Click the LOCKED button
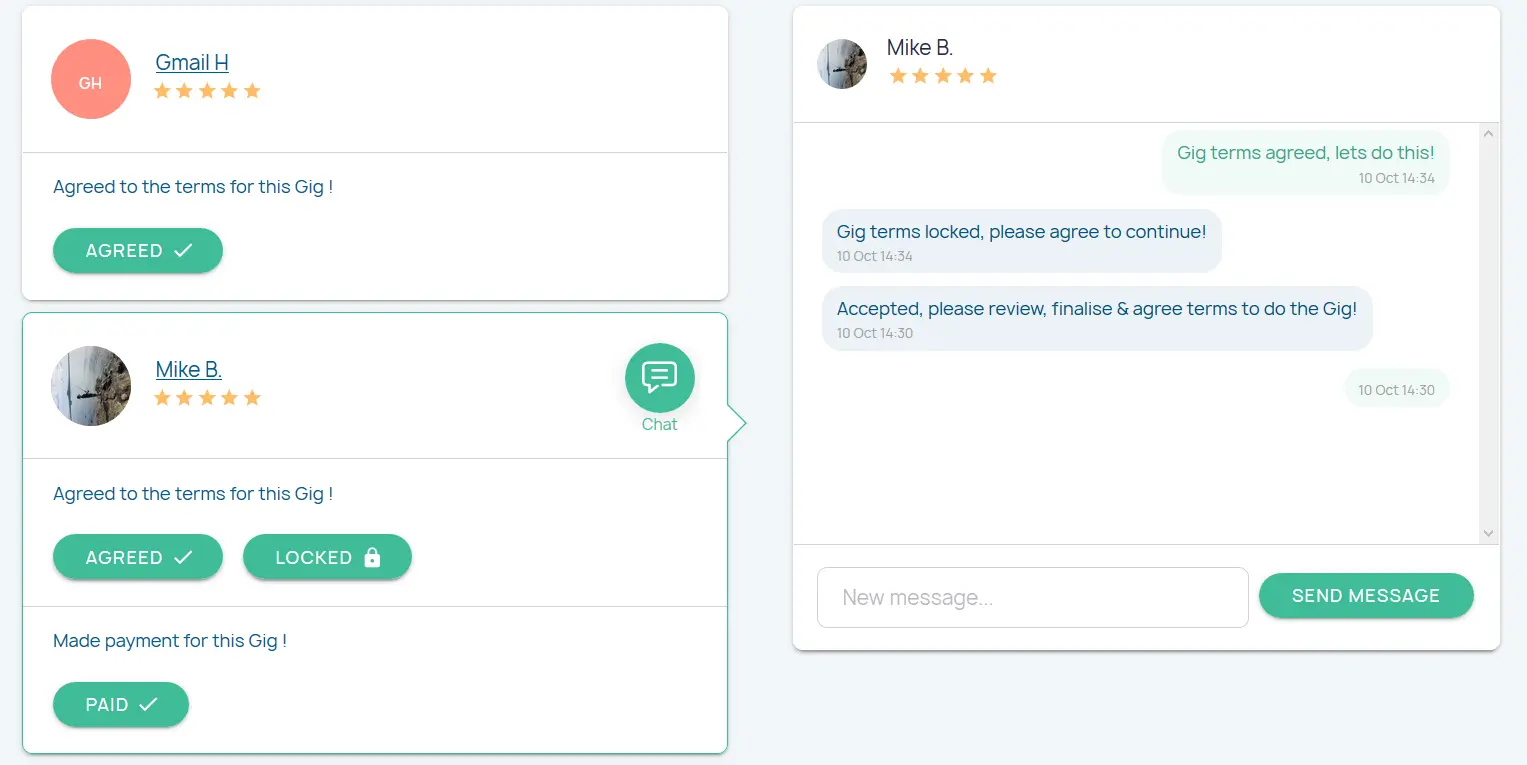The width and height of the screenshot is (1527, 765). [x=327, y=558]
